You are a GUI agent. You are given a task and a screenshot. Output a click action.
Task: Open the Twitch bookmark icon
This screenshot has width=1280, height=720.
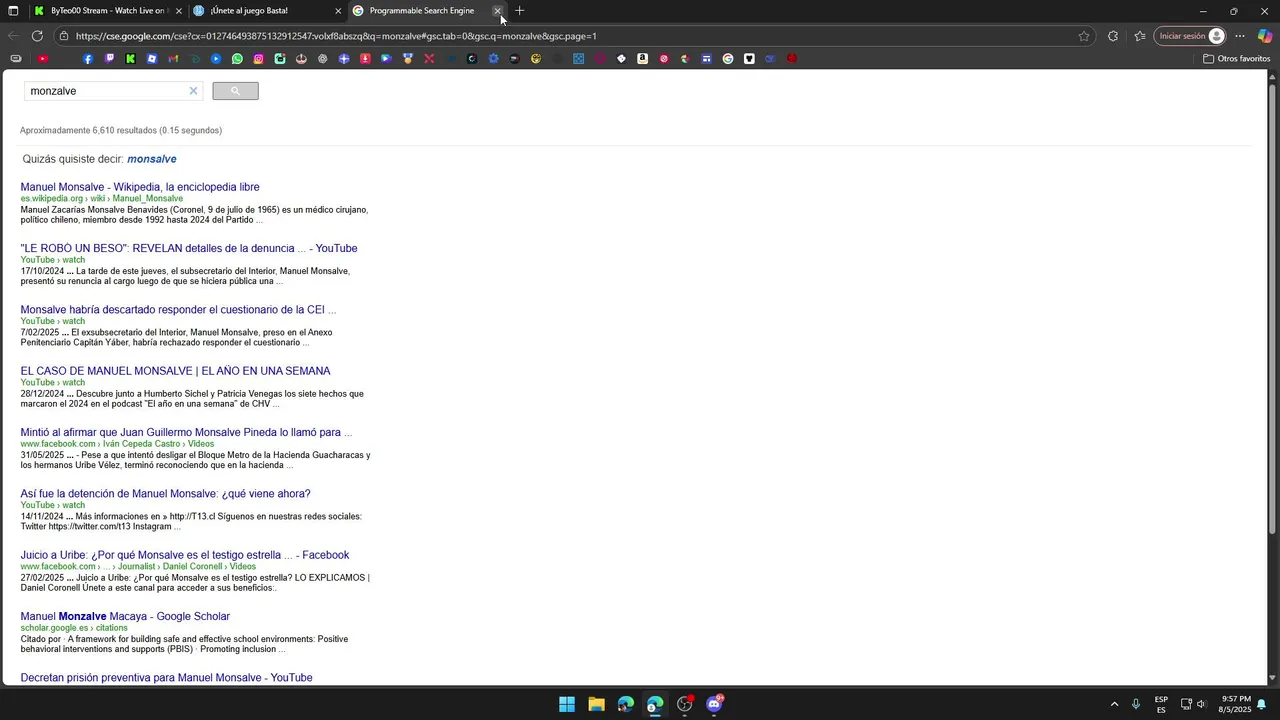click(x=109, y=59)
